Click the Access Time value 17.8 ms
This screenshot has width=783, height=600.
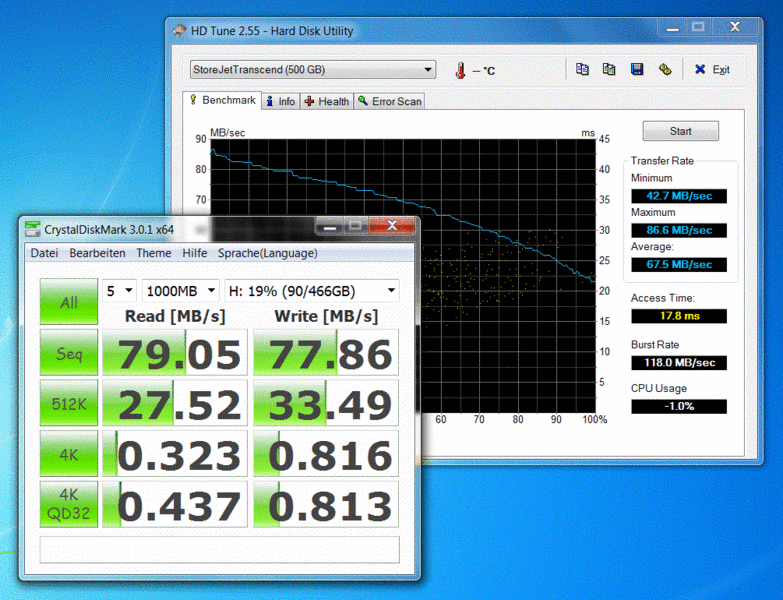coord(679,316)
